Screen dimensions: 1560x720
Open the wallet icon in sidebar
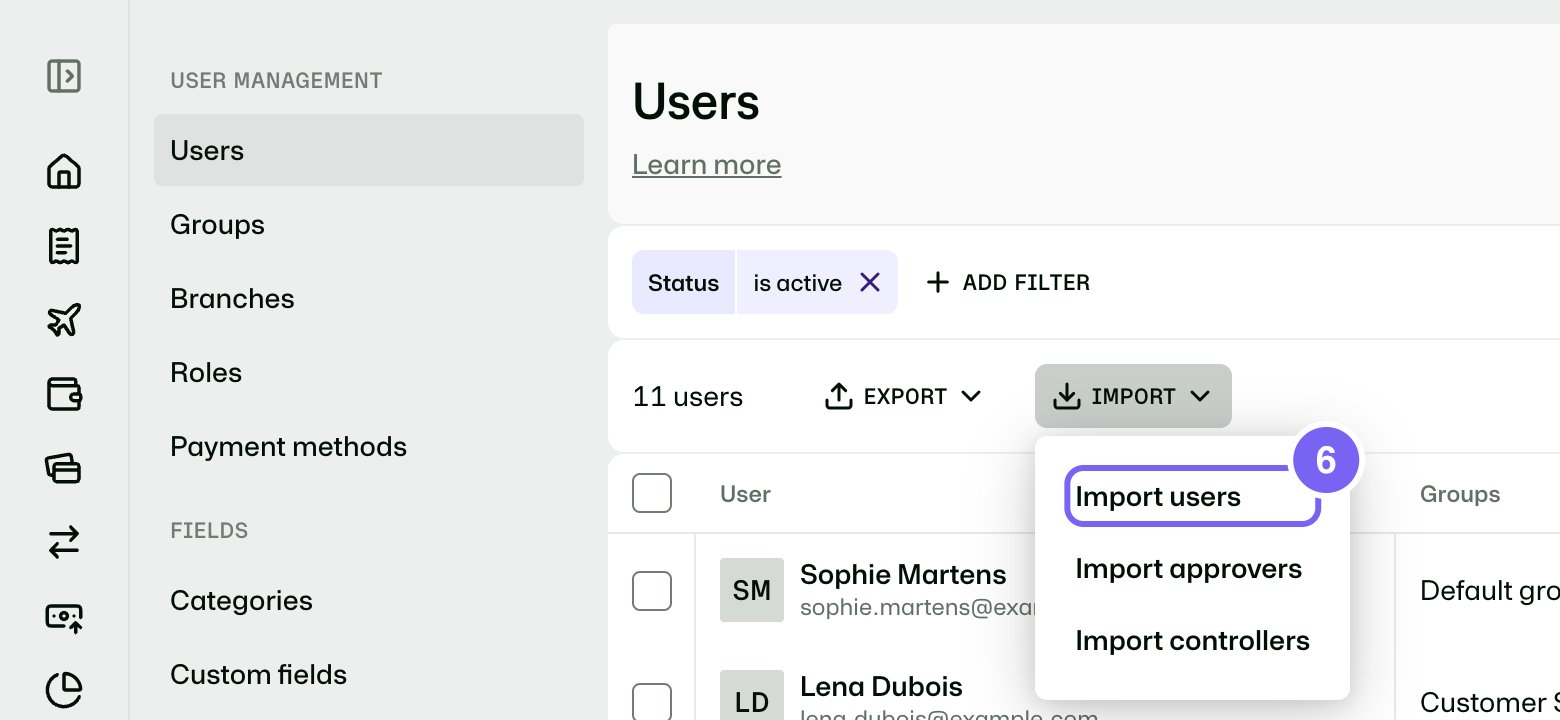tap(64, 394)
